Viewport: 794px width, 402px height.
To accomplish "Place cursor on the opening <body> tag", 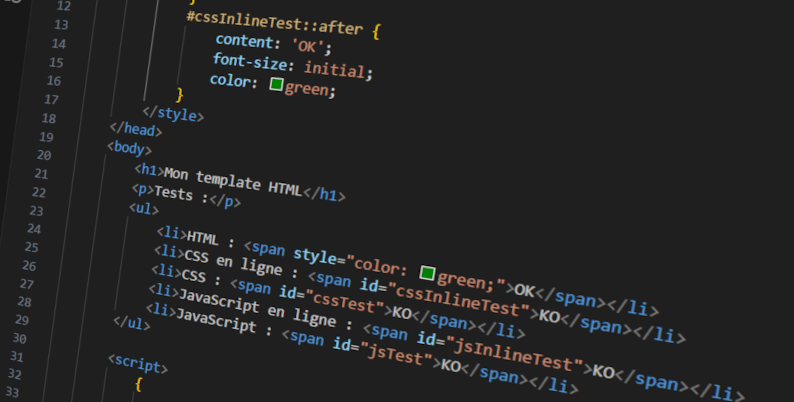I will pos(130,148).
